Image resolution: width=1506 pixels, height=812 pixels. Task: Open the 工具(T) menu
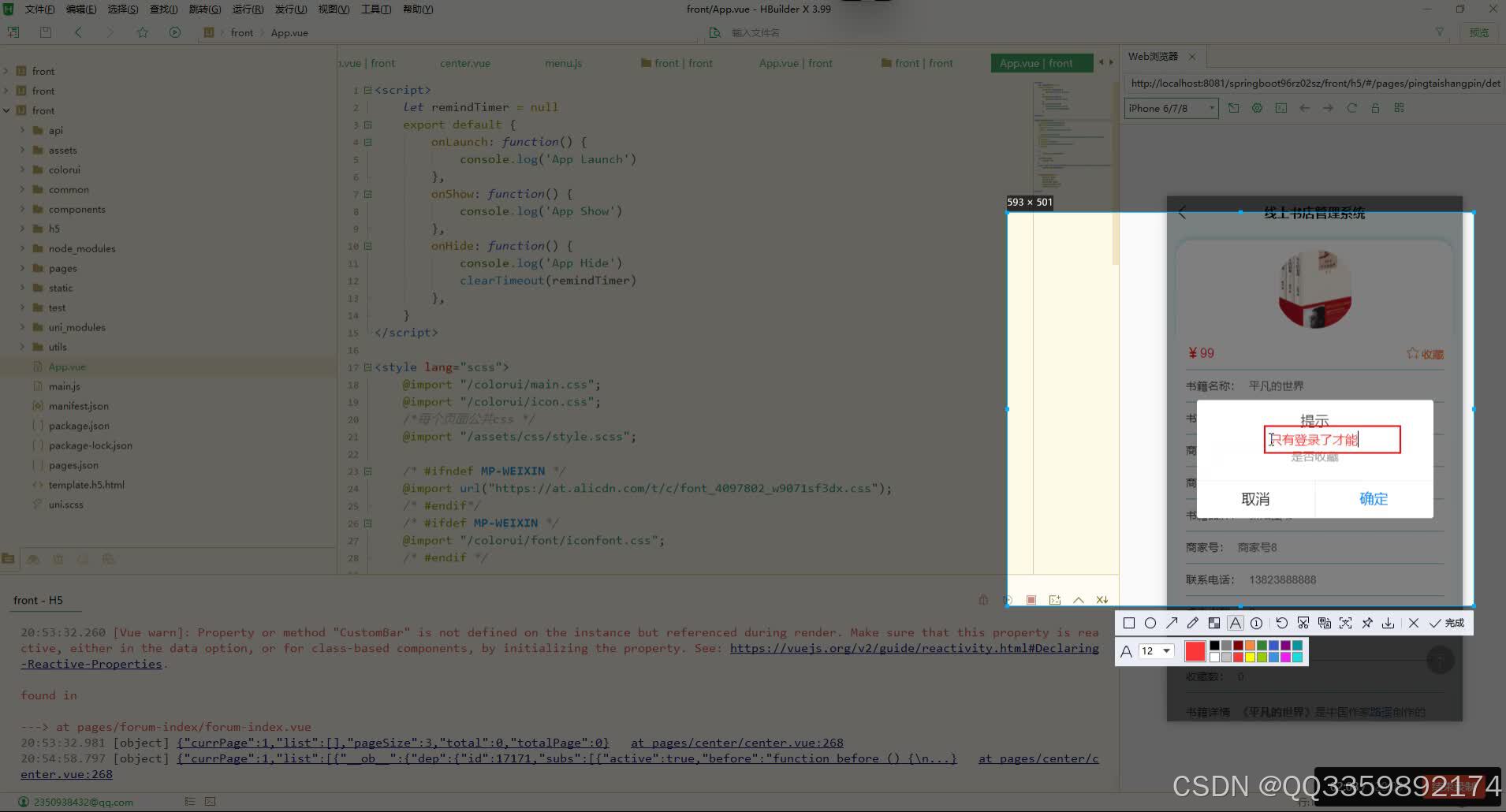coord(375,9)
